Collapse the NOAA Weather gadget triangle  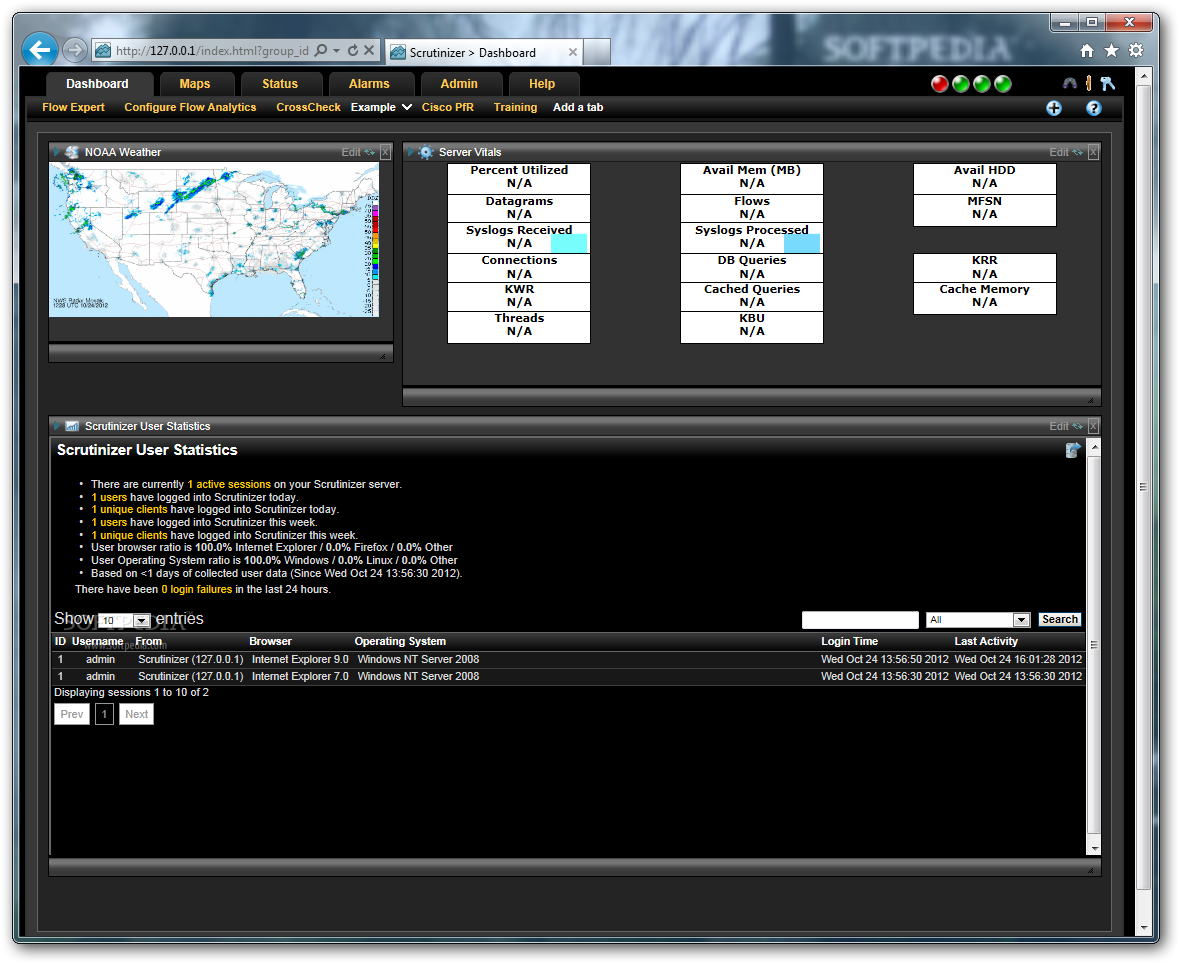pyautogui.click(x=56, y=152)
